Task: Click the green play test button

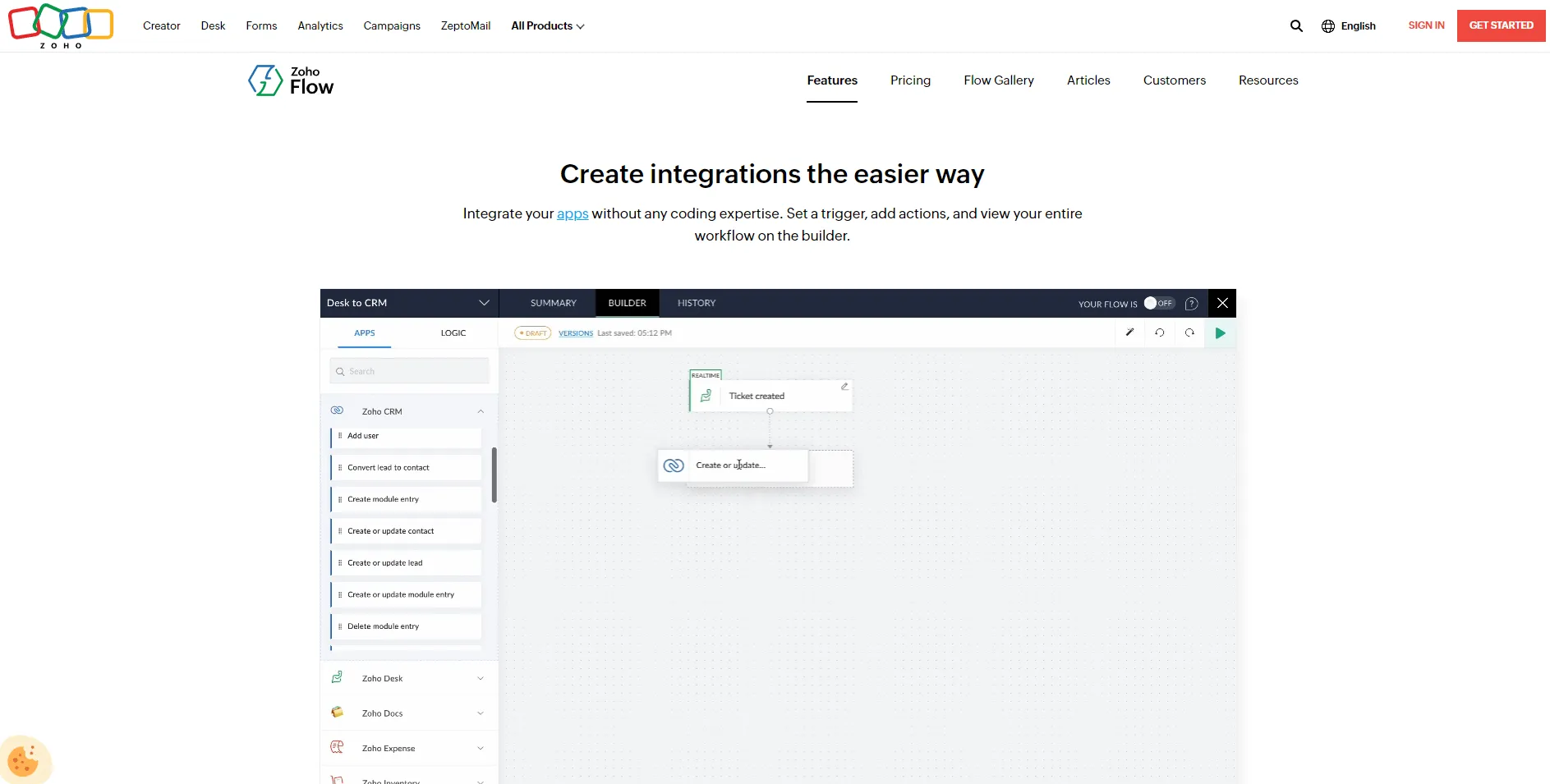Action: pyautogui.click(x=1220, y=332)
